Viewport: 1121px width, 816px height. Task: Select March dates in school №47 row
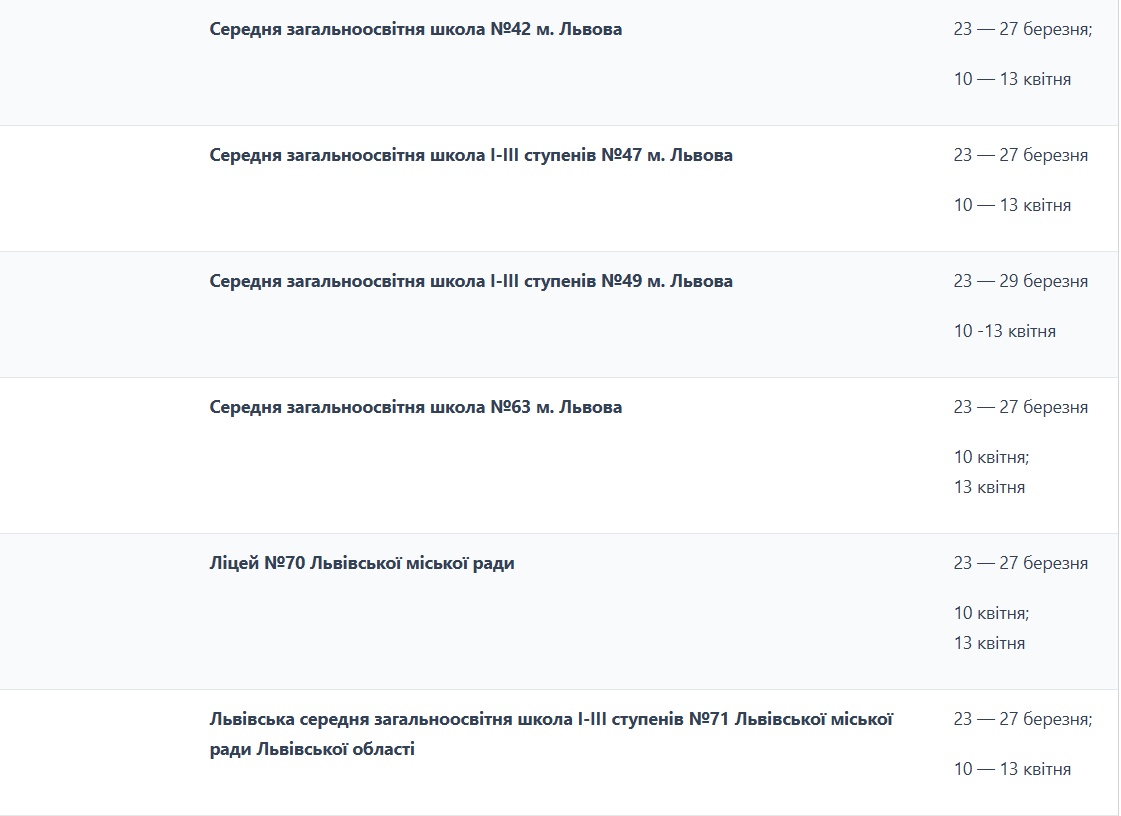click(x=1020, y=155)
